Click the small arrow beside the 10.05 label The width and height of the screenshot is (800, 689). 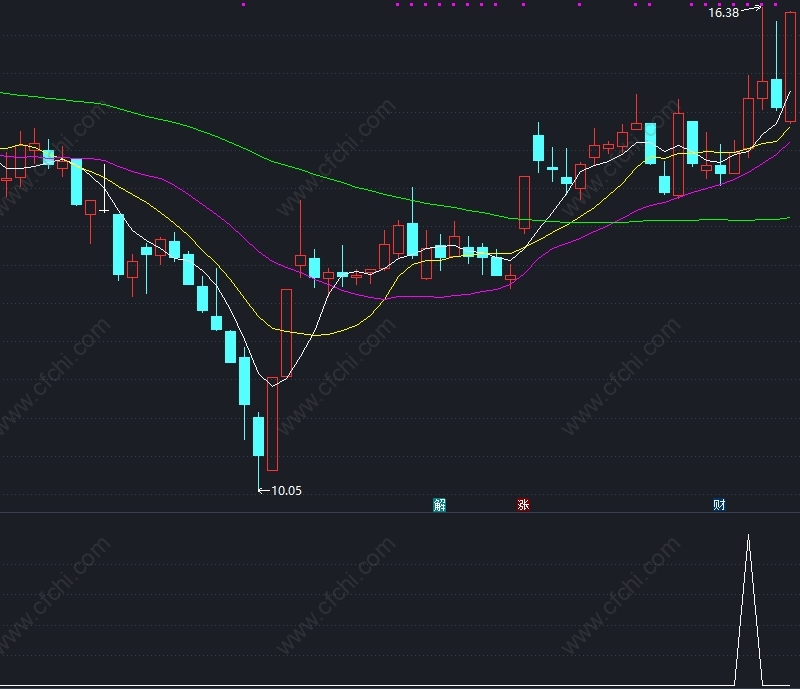pos(263,490)
